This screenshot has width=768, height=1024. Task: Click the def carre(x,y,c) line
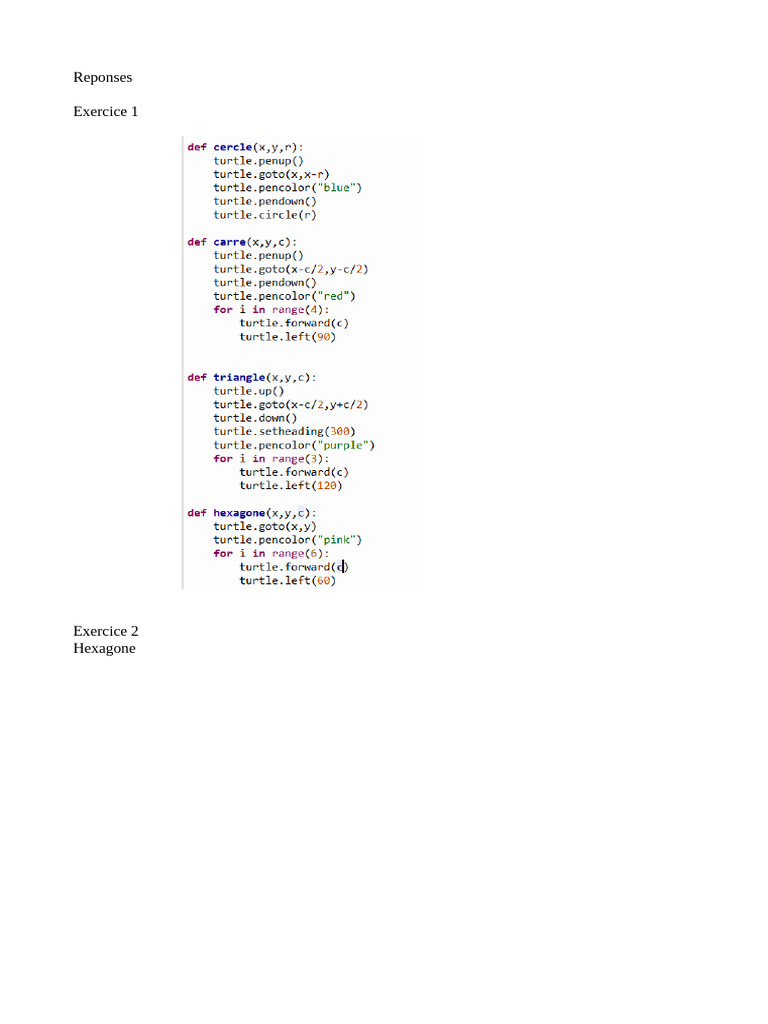pyautogui.click(x=242, y=242)
